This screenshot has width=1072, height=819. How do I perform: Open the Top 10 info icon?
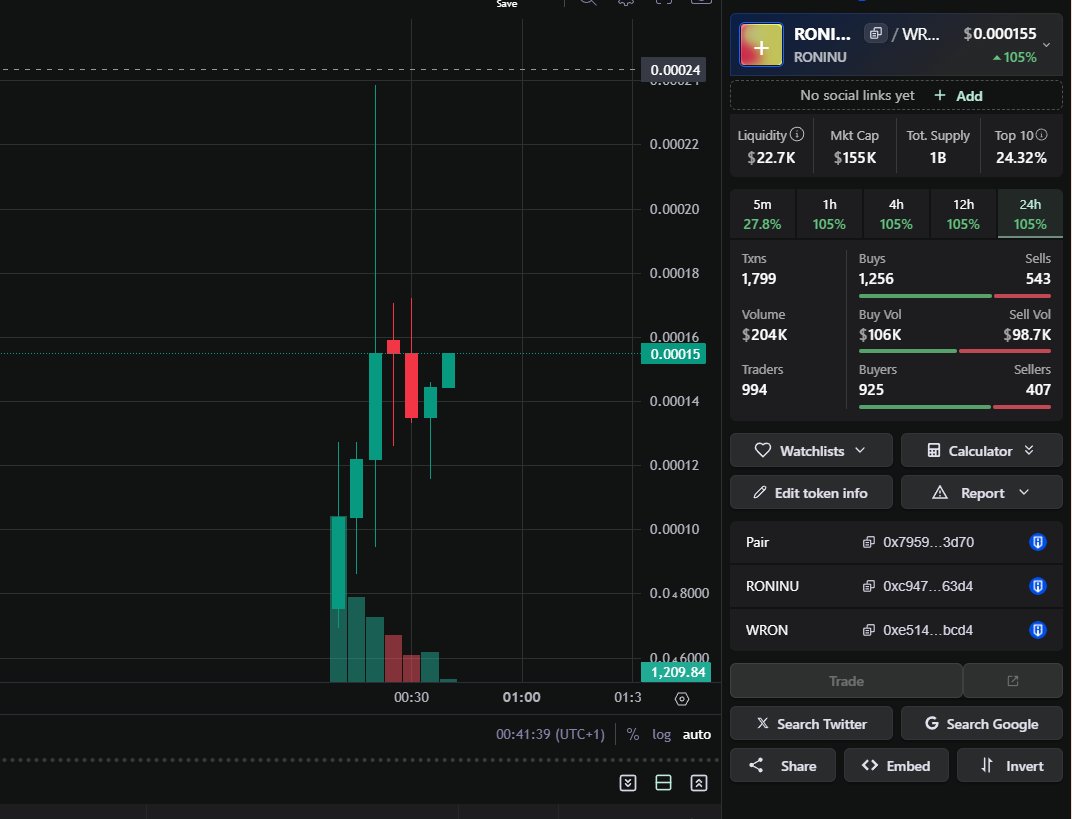pos(1041,135)
